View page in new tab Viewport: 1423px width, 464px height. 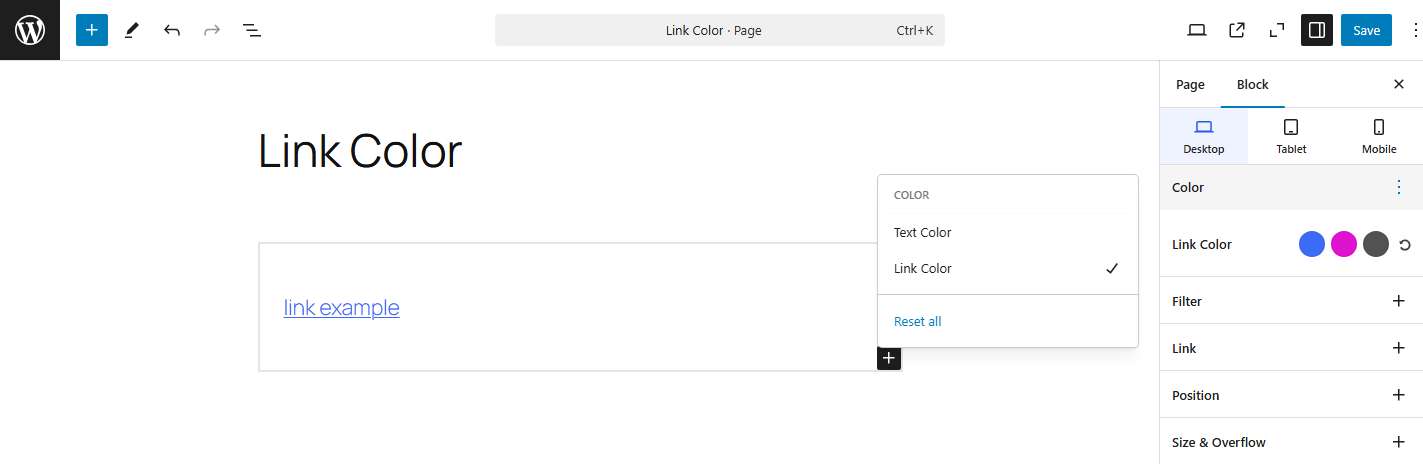coord(1237,30)
